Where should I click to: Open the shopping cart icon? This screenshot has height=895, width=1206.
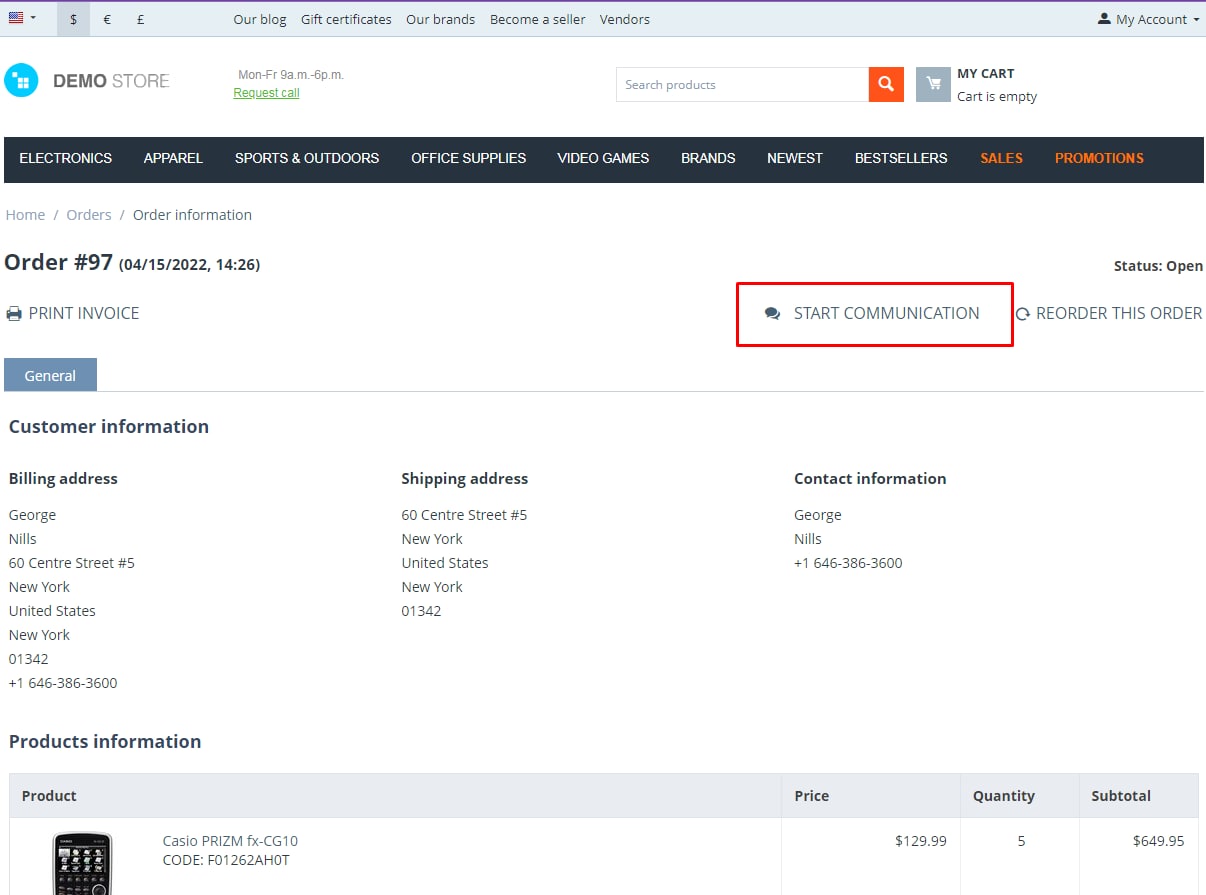click(x=933, y=85)
